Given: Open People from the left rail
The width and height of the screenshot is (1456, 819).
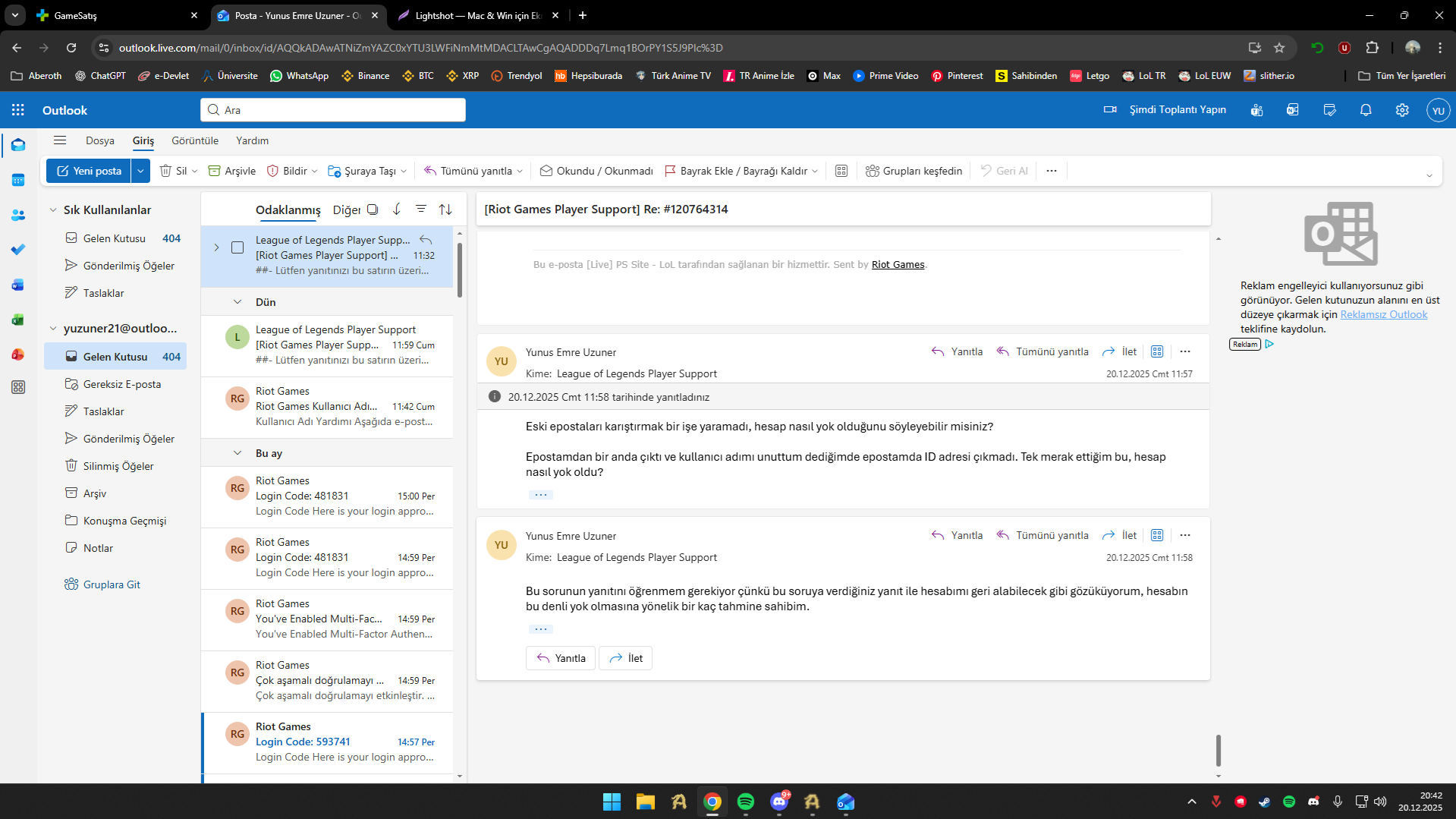Looking at the screenshot, I should click(x=18, y=216).
